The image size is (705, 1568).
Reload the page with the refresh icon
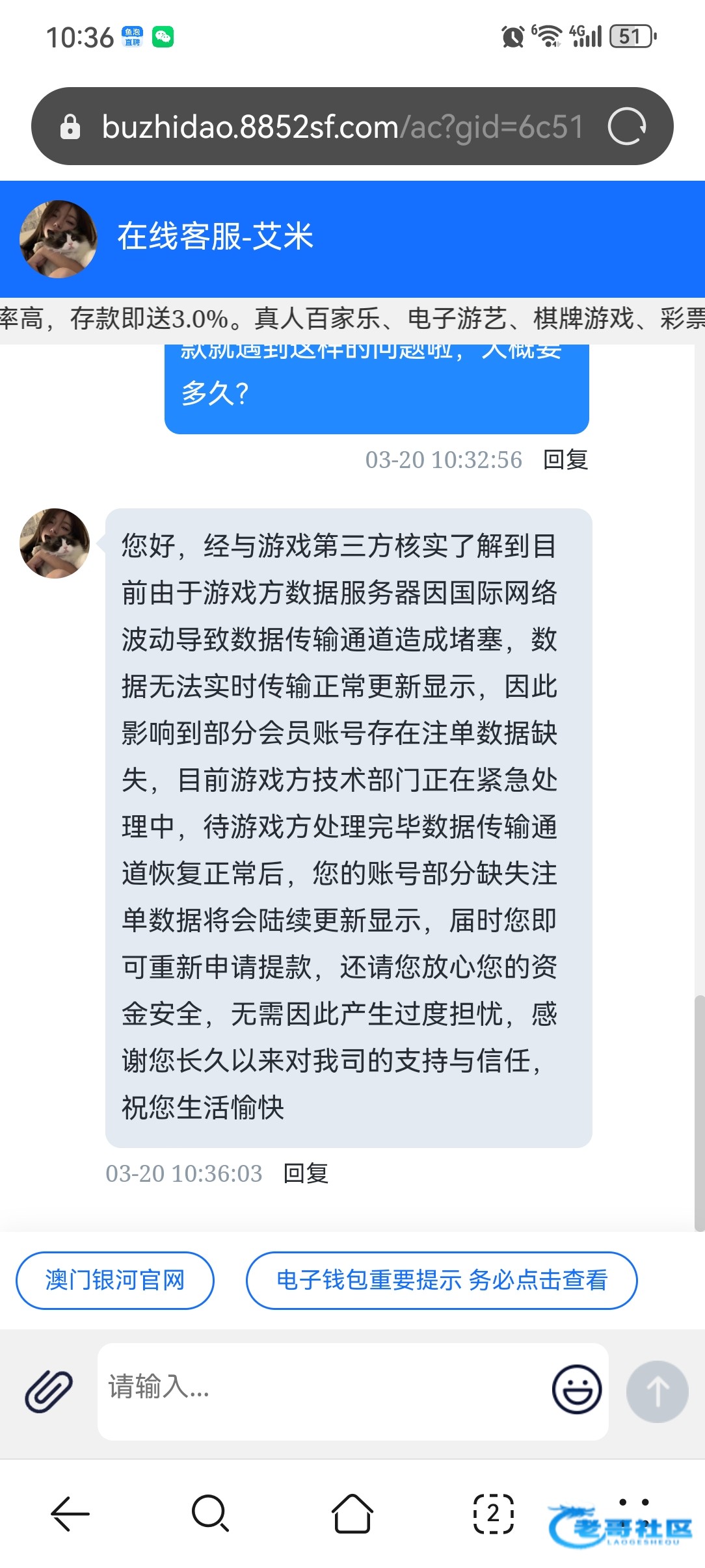(x=626, y=126)
